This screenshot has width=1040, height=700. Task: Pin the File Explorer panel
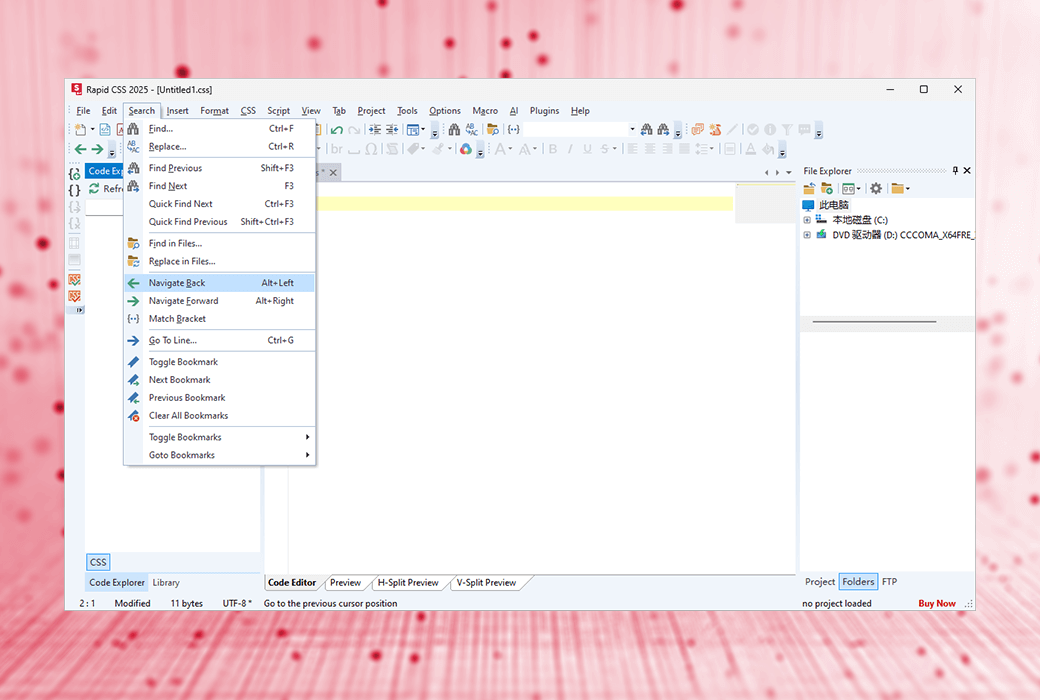[955, 171]
